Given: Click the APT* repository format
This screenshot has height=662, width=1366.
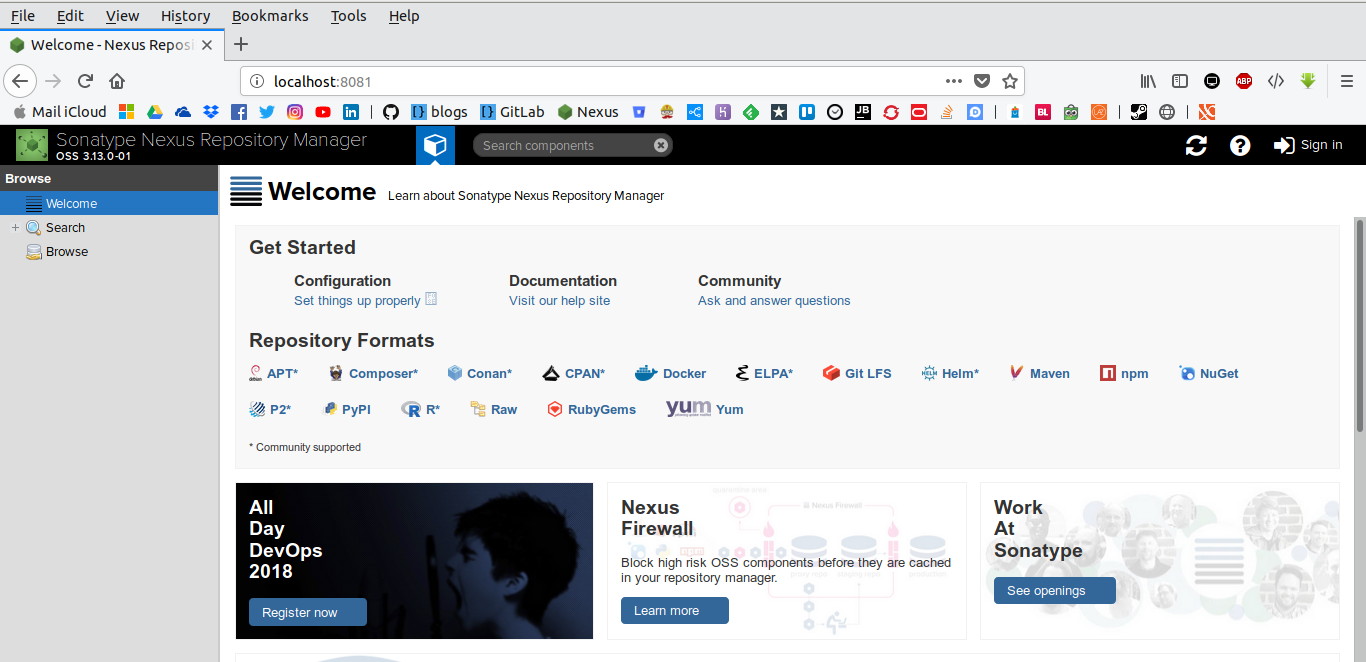Looking at the screenshot, I should coord(273,374).
